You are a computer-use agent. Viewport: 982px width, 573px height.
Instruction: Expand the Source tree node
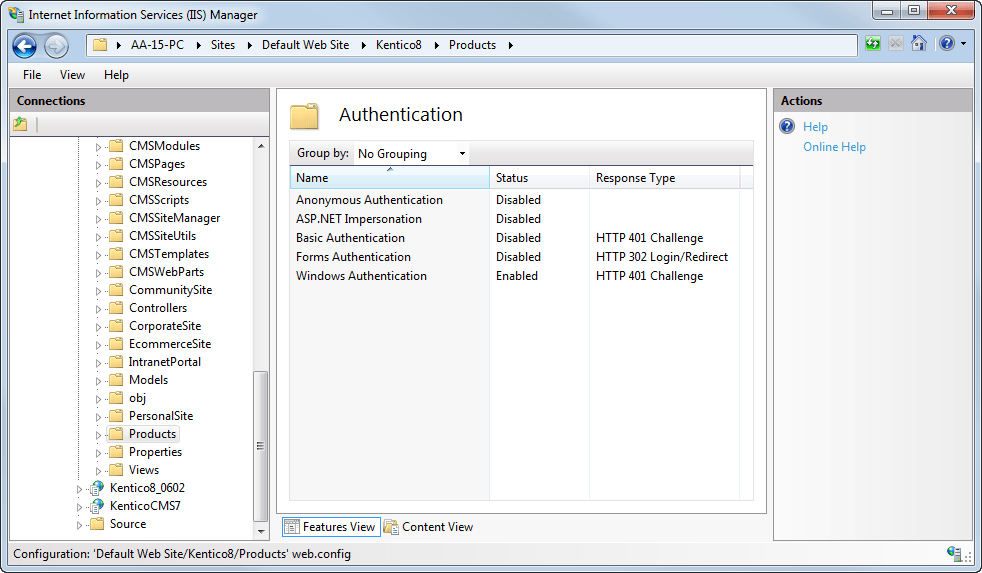[x=79, y=525]
